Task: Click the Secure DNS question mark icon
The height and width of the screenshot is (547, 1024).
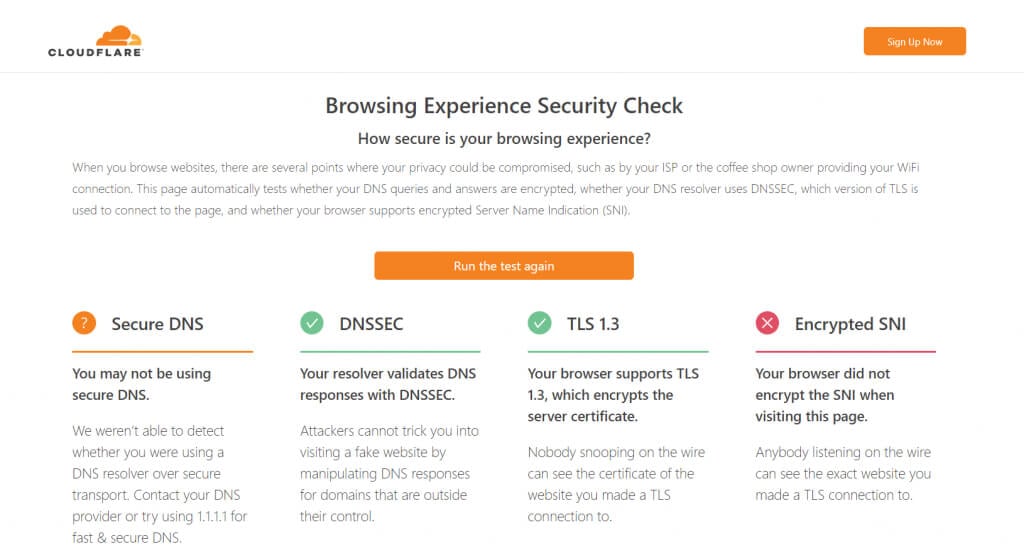Action: [x=84, y=323]
